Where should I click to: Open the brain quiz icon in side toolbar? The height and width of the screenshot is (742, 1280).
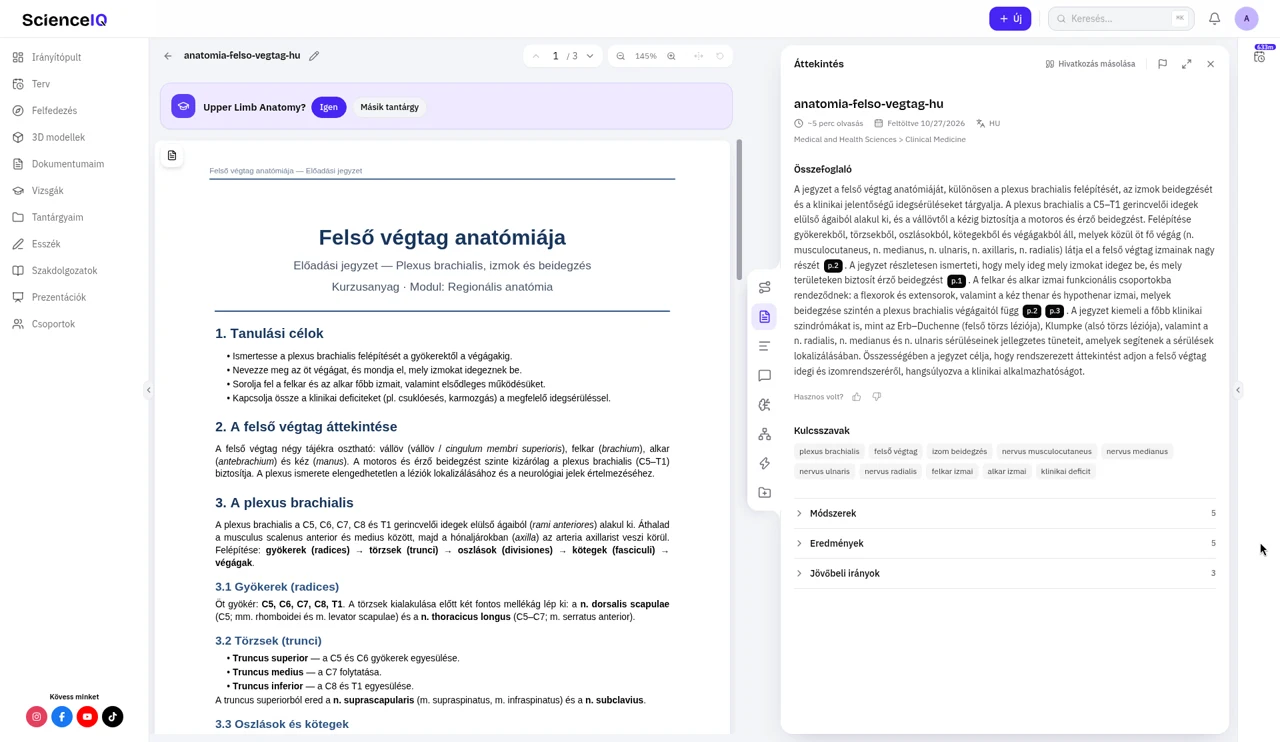(x=764, y=405)
